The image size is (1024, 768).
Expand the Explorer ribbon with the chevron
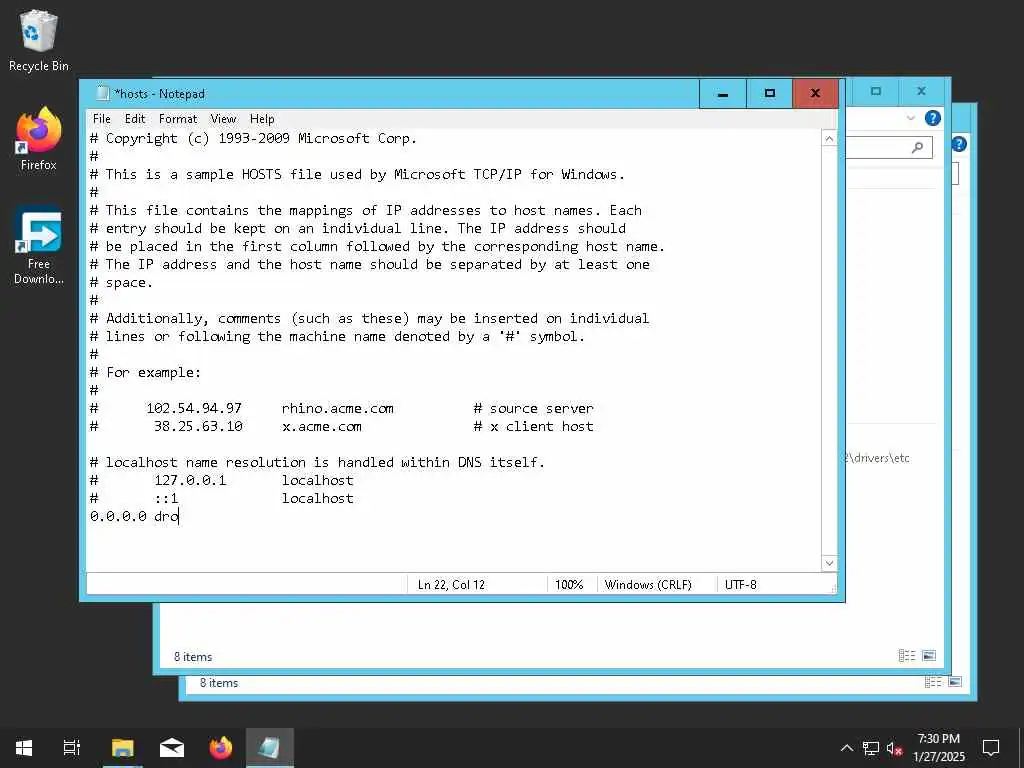(x=910, y=118)
